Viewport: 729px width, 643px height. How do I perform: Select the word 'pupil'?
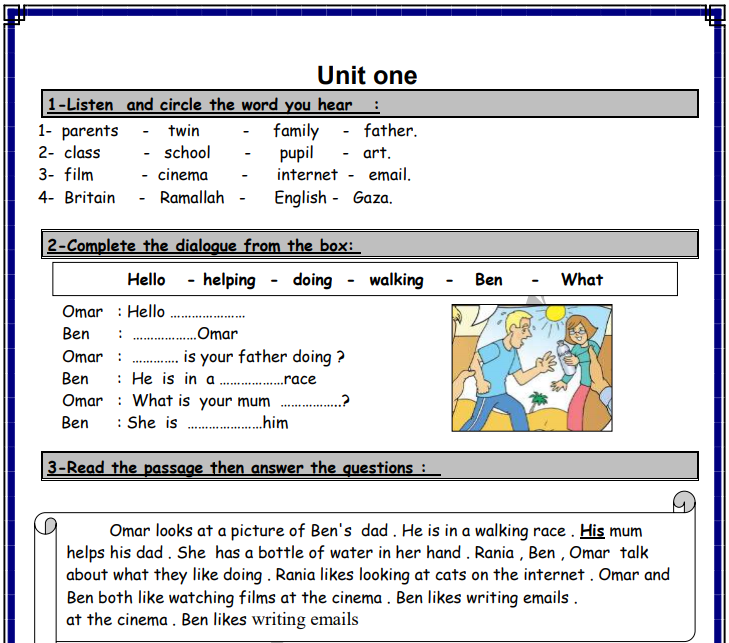(x=297, y=153)
